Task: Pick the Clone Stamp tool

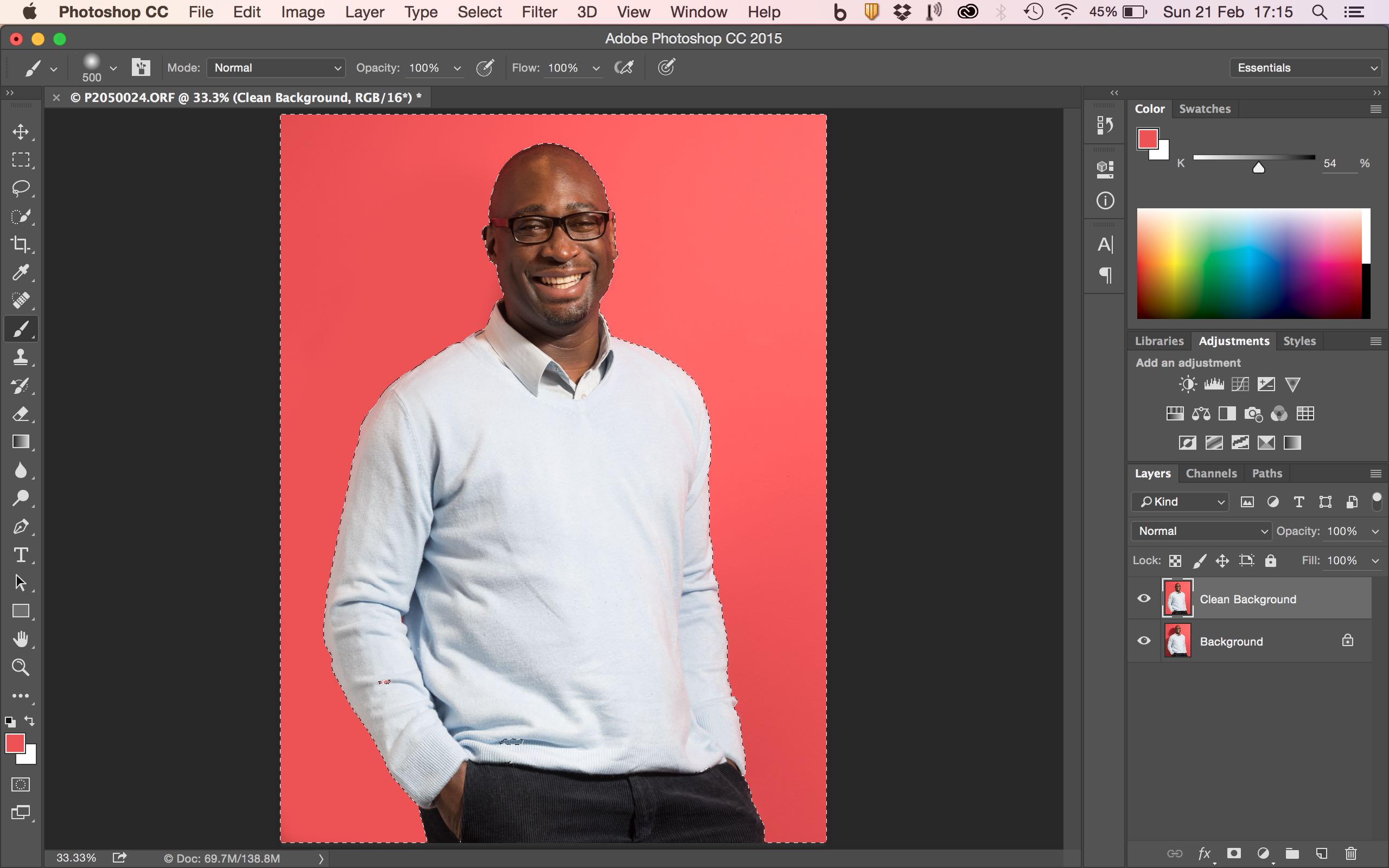Action: pos(21,357)
